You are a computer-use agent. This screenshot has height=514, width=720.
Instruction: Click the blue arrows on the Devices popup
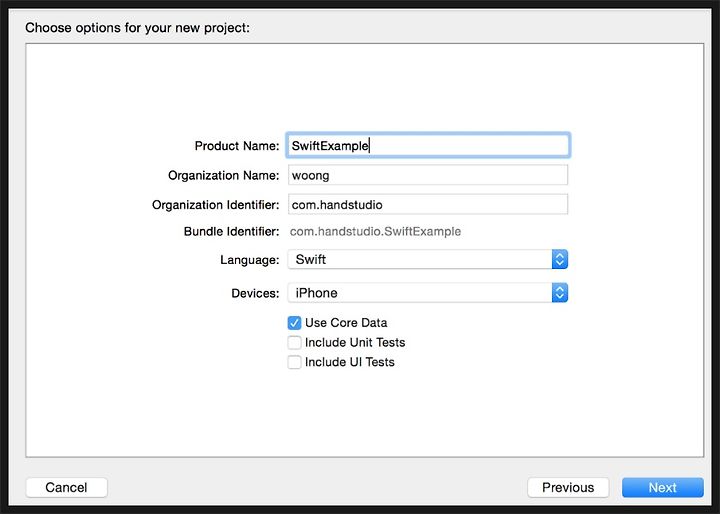click(559, 293)
